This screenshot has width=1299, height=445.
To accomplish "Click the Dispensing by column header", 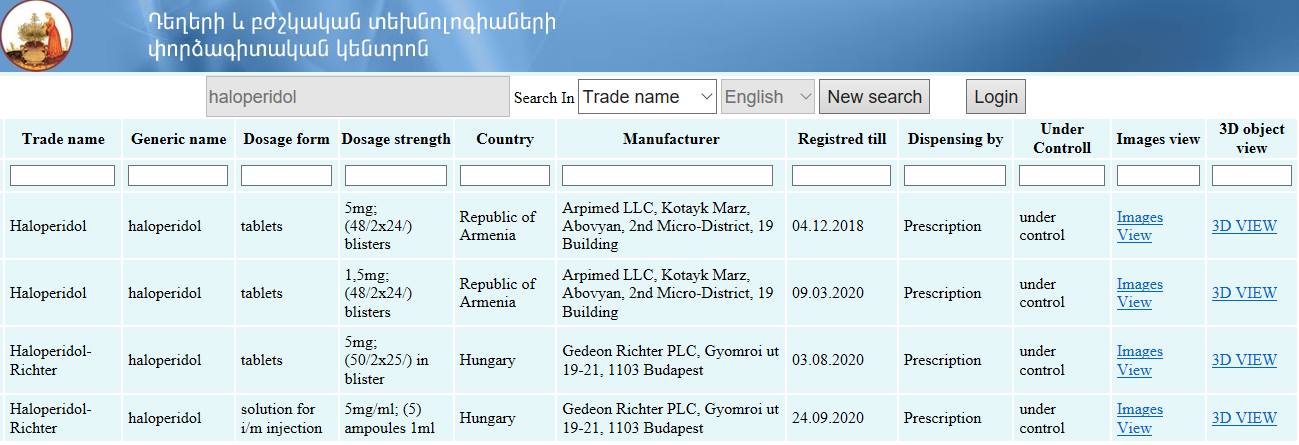I will (955, 139).
